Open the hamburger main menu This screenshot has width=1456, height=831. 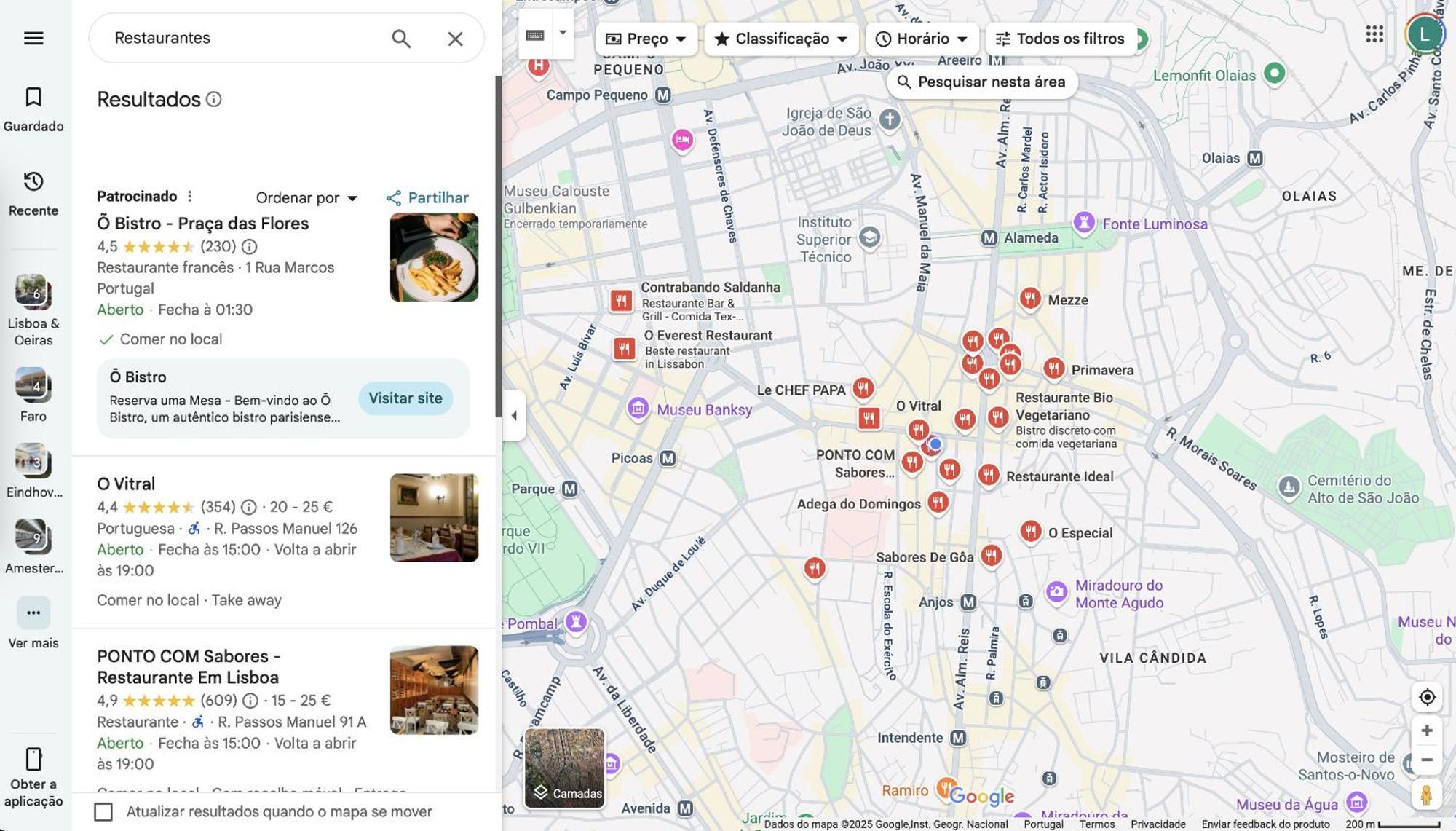(x=33, y=38)
